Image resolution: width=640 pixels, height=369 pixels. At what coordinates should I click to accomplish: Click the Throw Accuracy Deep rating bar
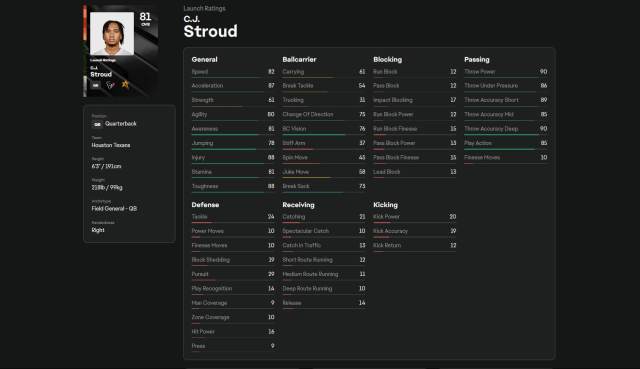click(506, 135)
